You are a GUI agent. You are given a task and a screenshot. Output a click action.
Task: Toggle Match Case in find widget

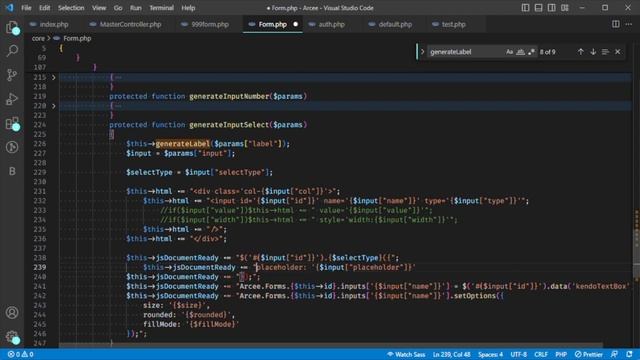coord(509,52)
